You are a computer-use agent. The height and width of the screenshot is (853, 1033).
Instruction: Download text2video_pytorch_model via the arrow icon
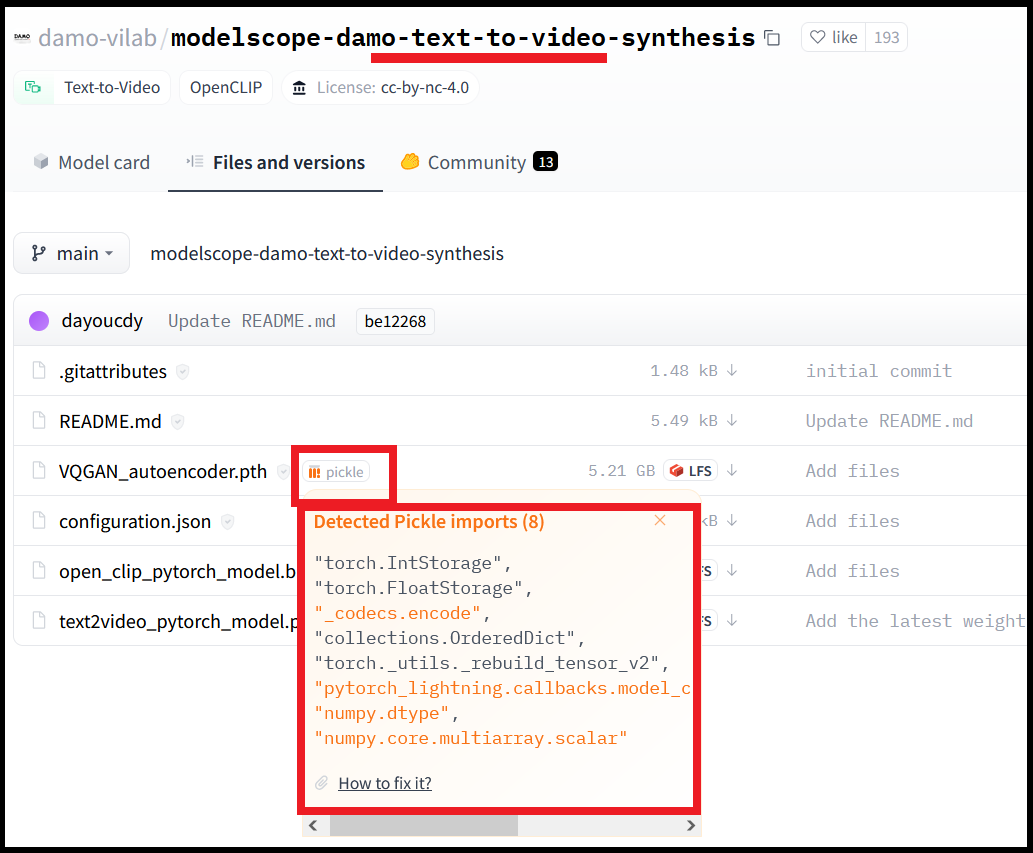click(x=732, y=620)
